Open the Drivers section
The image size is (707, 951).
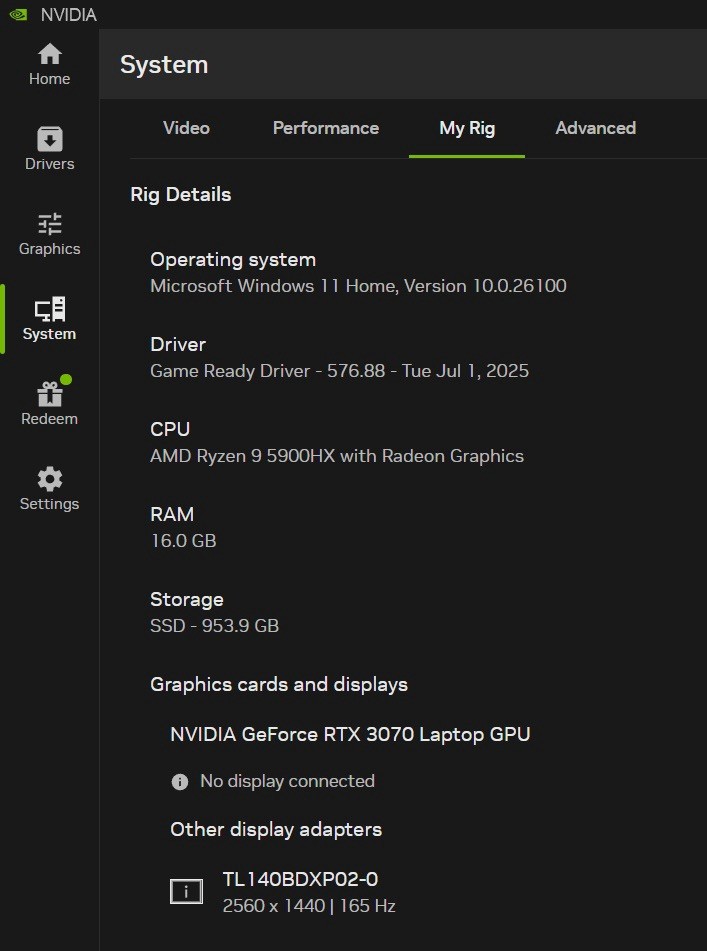(x=50, y=149)
